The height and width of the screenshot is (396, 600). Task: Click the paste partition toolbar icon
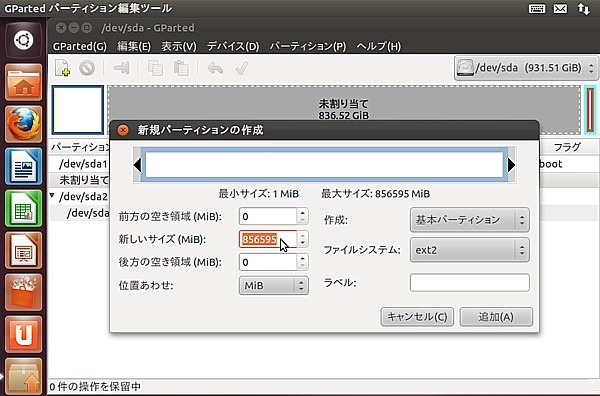[x=181, y=68]
